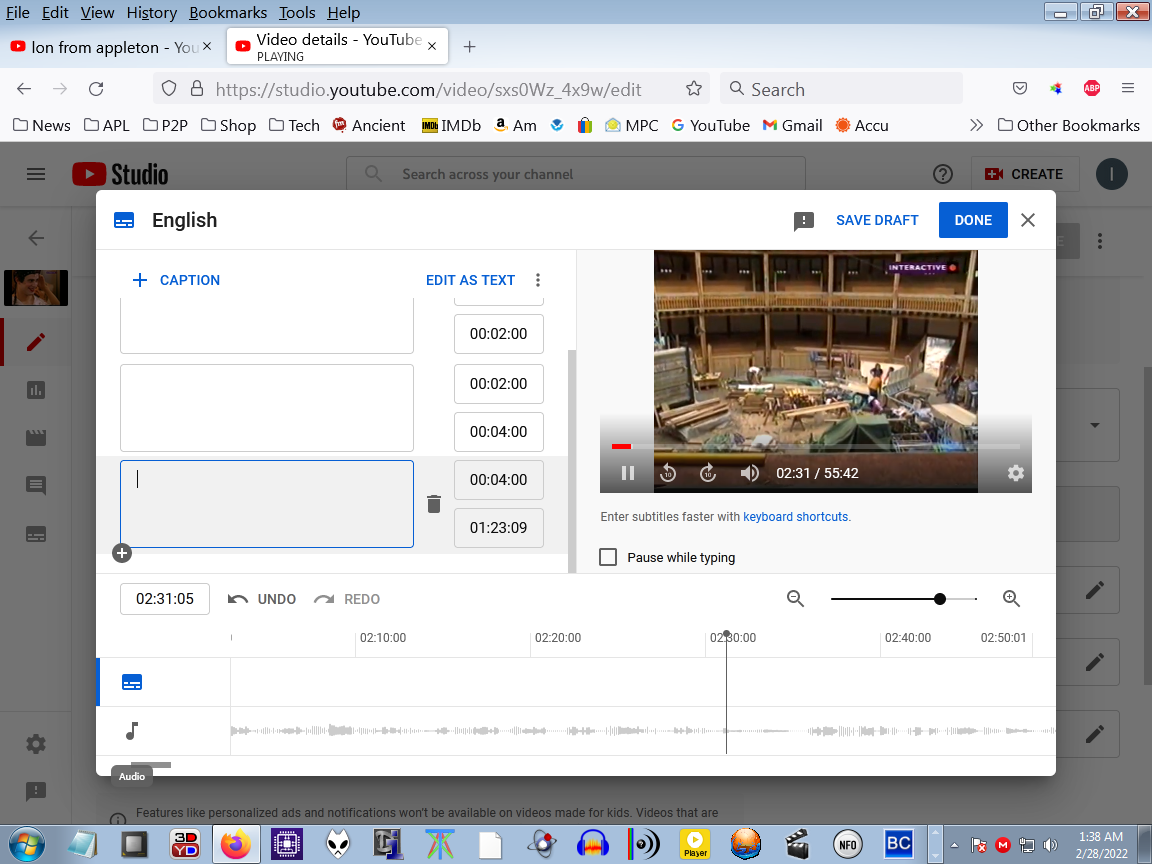This screenshot has width=1152, height=864.
Task: Save the subtitle draft
Action: tap(877, 220)
